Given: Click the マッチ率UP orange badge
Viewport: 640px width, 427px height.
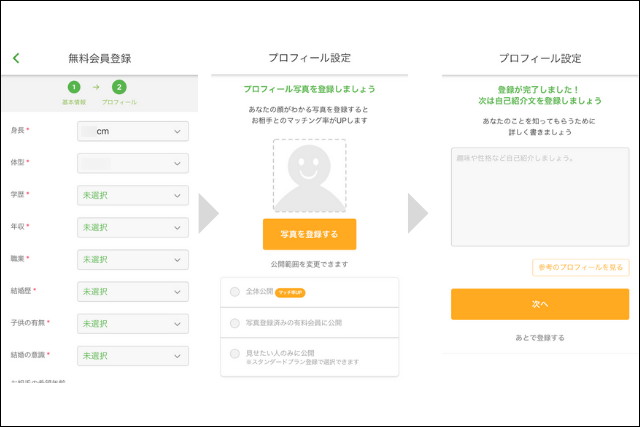Looking at the screenshot, I should click(290, 292).
